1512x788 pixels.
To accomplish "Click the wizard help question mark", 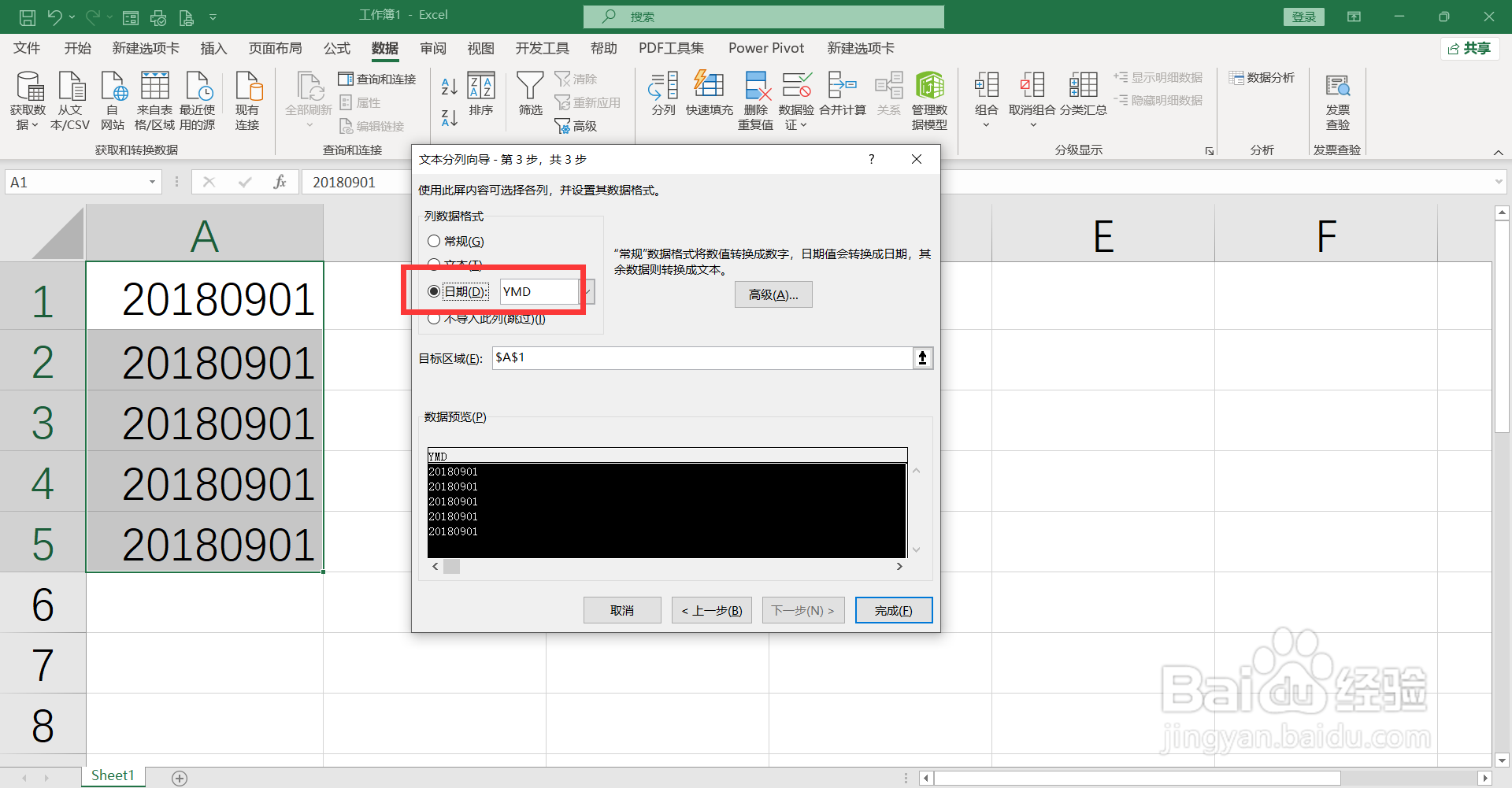I will [871, 159].
